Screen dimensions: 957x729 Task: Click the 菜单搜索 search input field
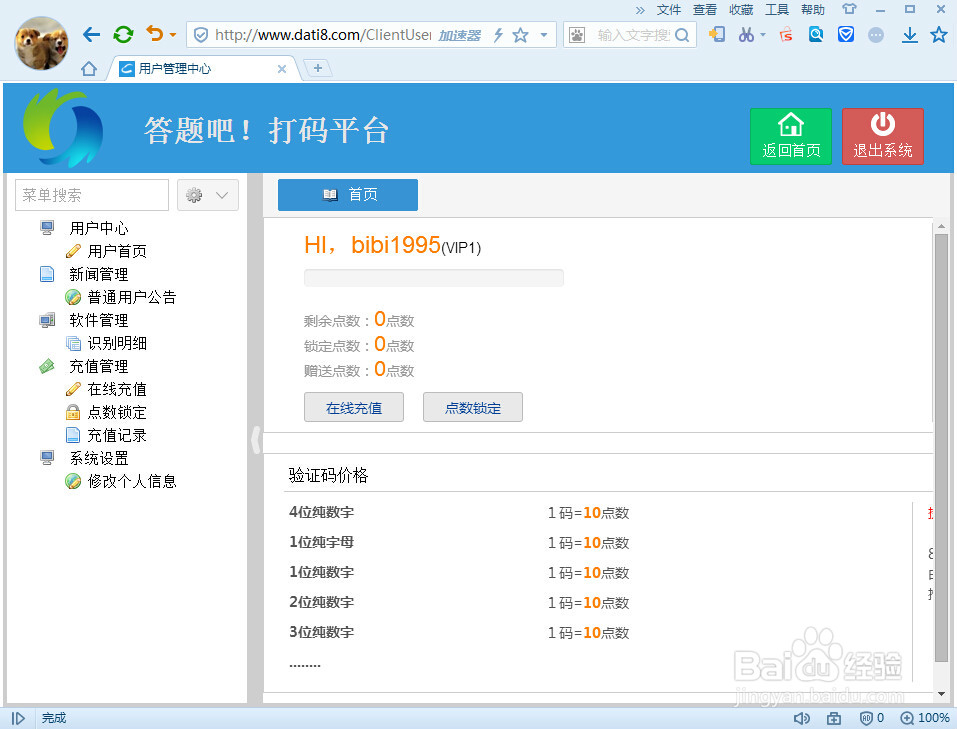pos(90,194)
